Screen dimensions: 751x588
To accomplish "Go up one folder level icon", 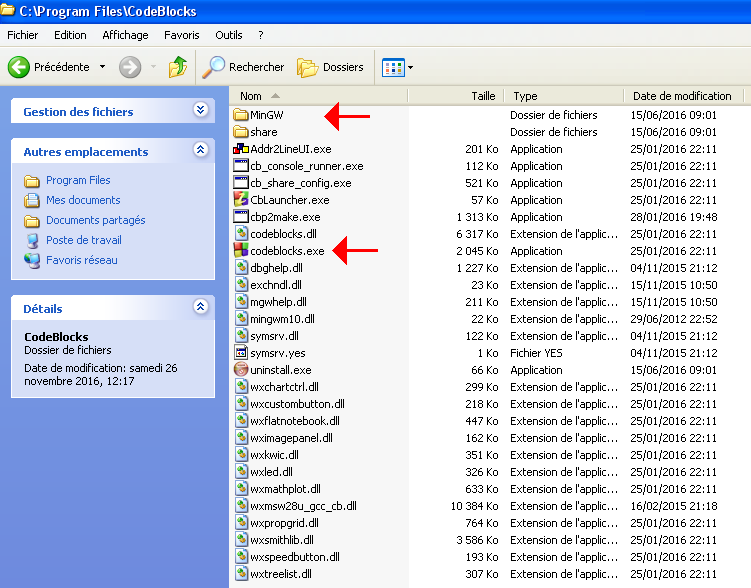I will [178, 67].
